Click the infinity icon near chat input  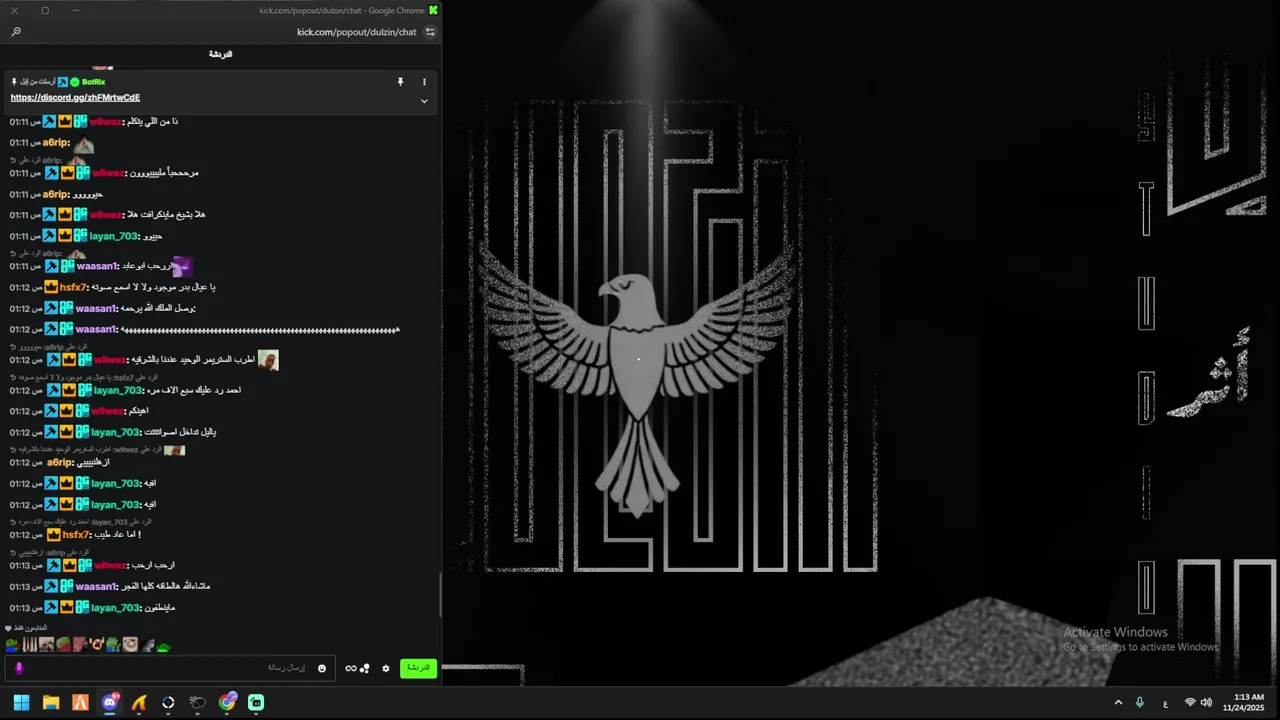(x=351, y=668)
